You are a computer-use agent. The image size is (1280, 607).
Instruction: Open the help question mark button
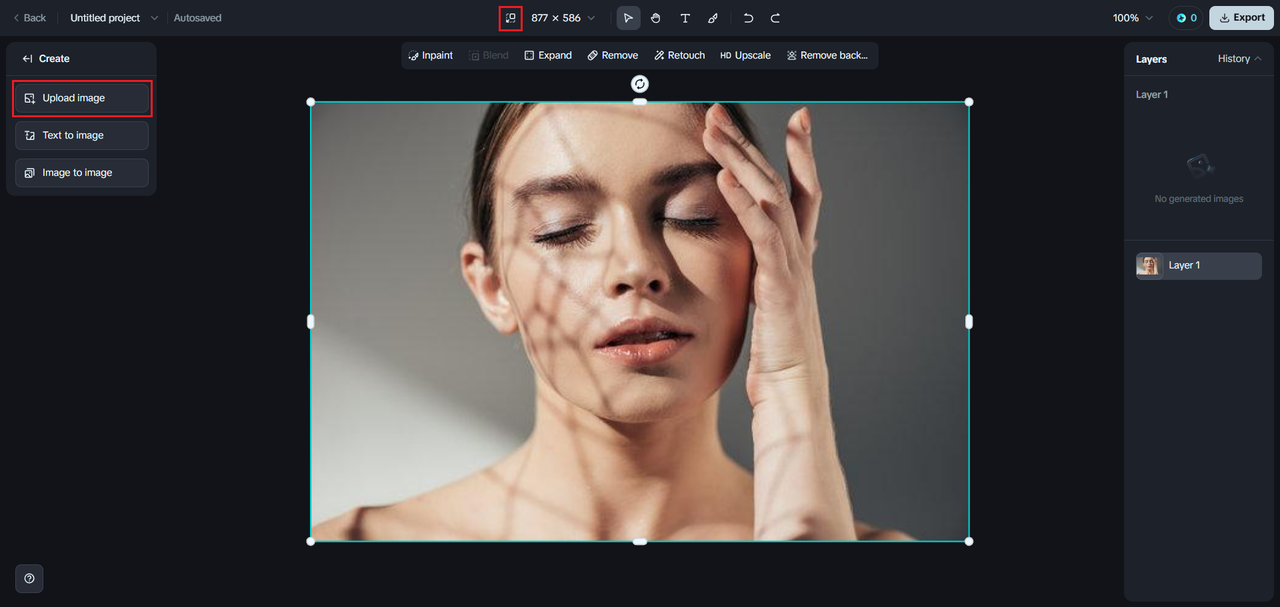click(29, 578)
